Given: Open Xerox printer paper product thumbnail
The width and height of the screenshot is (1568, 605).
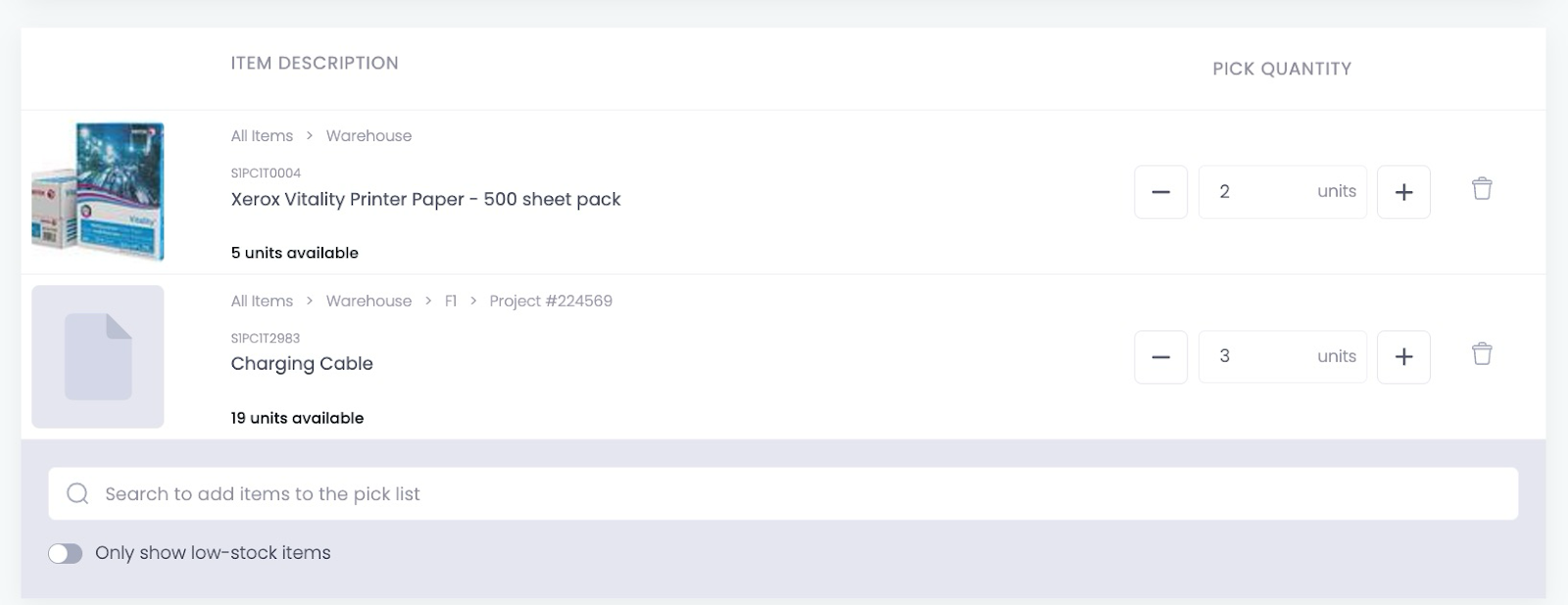Looking at the screenshot, I should pyautogui.click(x=98, y=191).
